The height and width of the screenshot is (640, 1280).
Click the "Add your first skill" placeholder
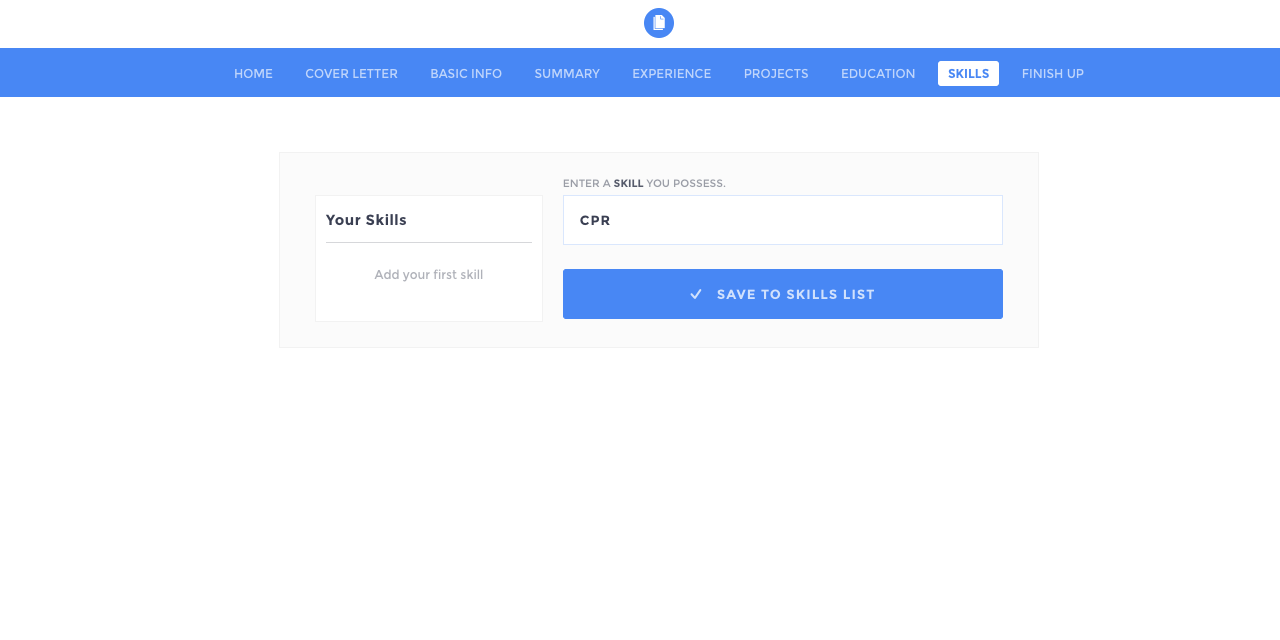point(429,275)
